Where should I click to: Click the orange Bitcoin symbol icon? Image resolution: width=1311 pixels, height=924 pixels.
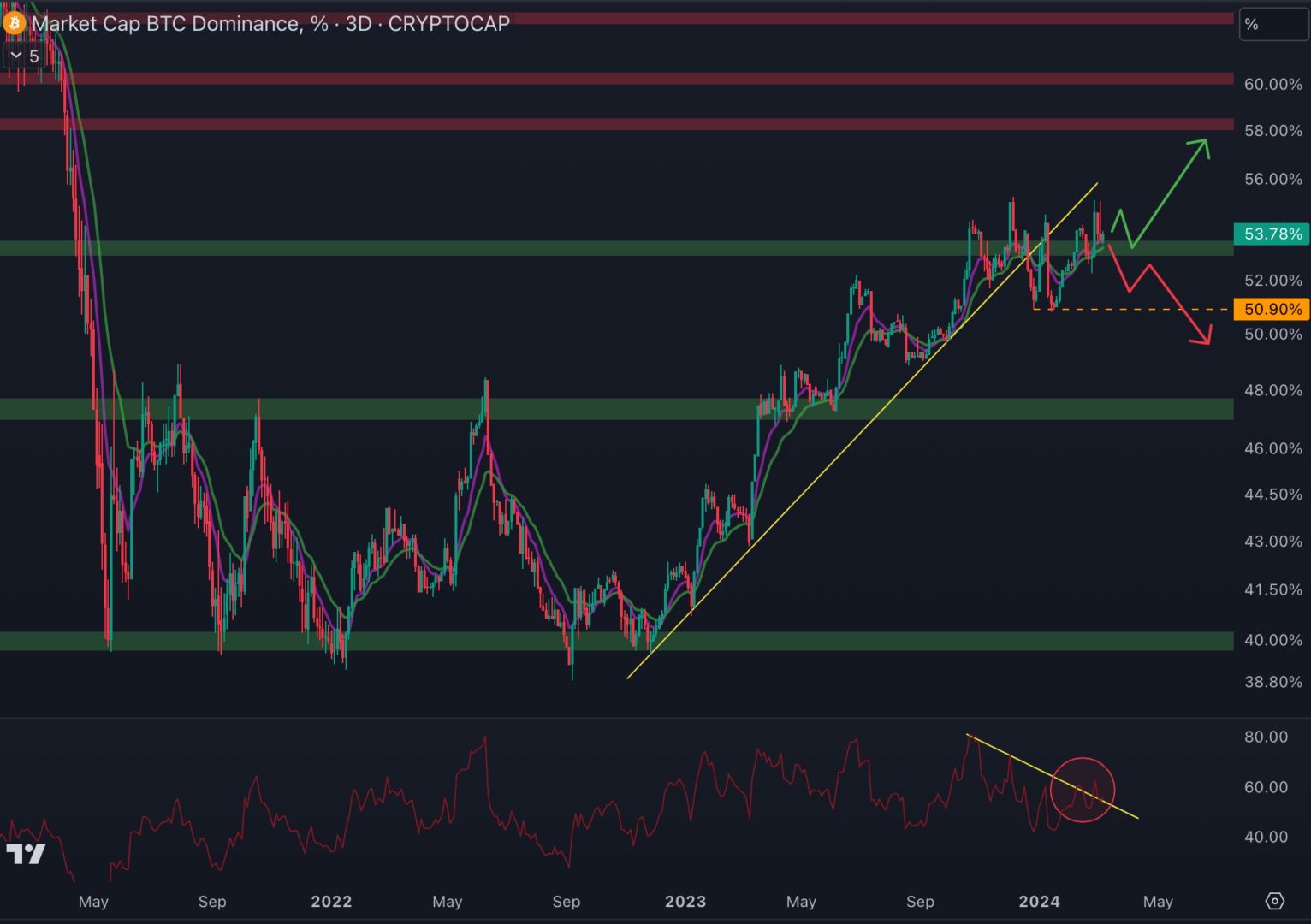pos(15,23)
